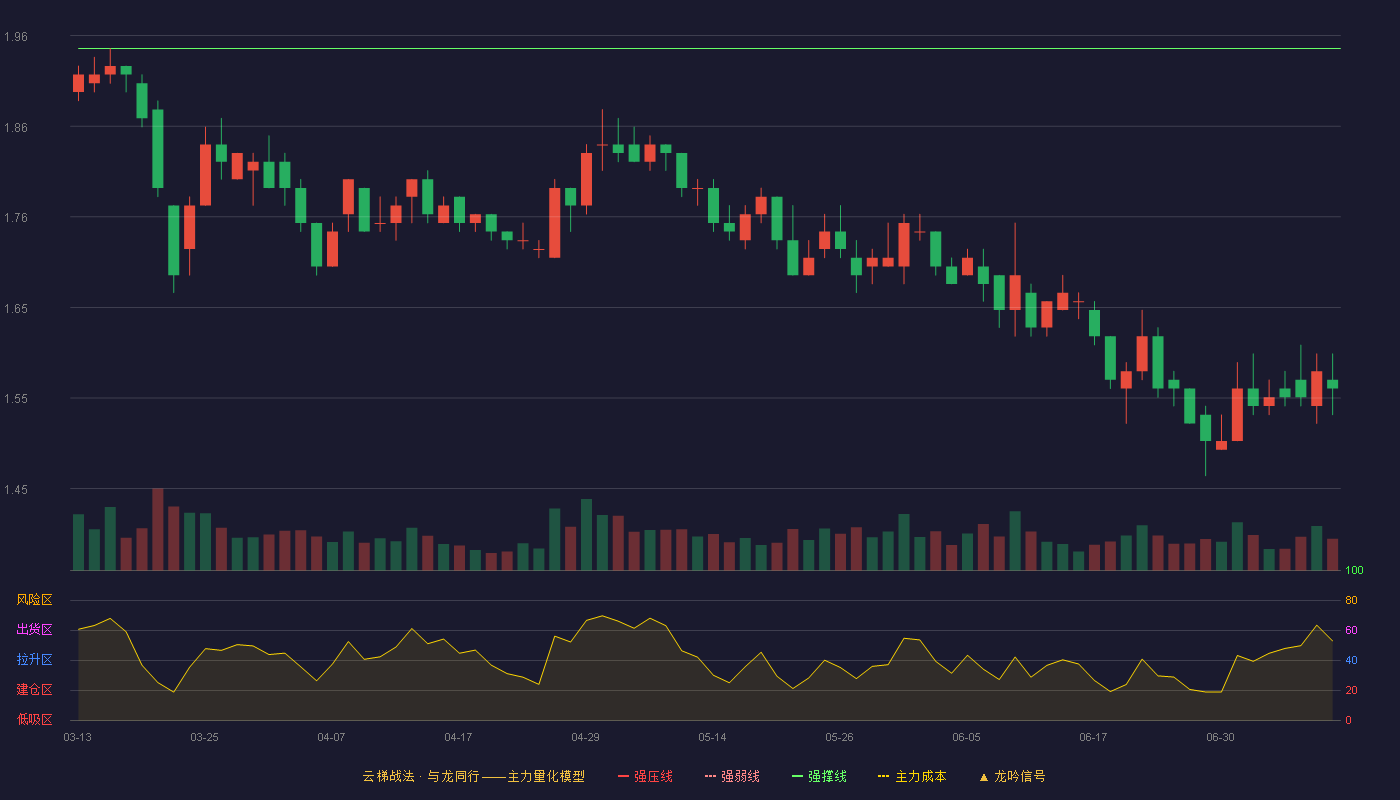The image size is (1400, 800).
Task: Click the 建仓区 zone label
Action: (34, 690)
